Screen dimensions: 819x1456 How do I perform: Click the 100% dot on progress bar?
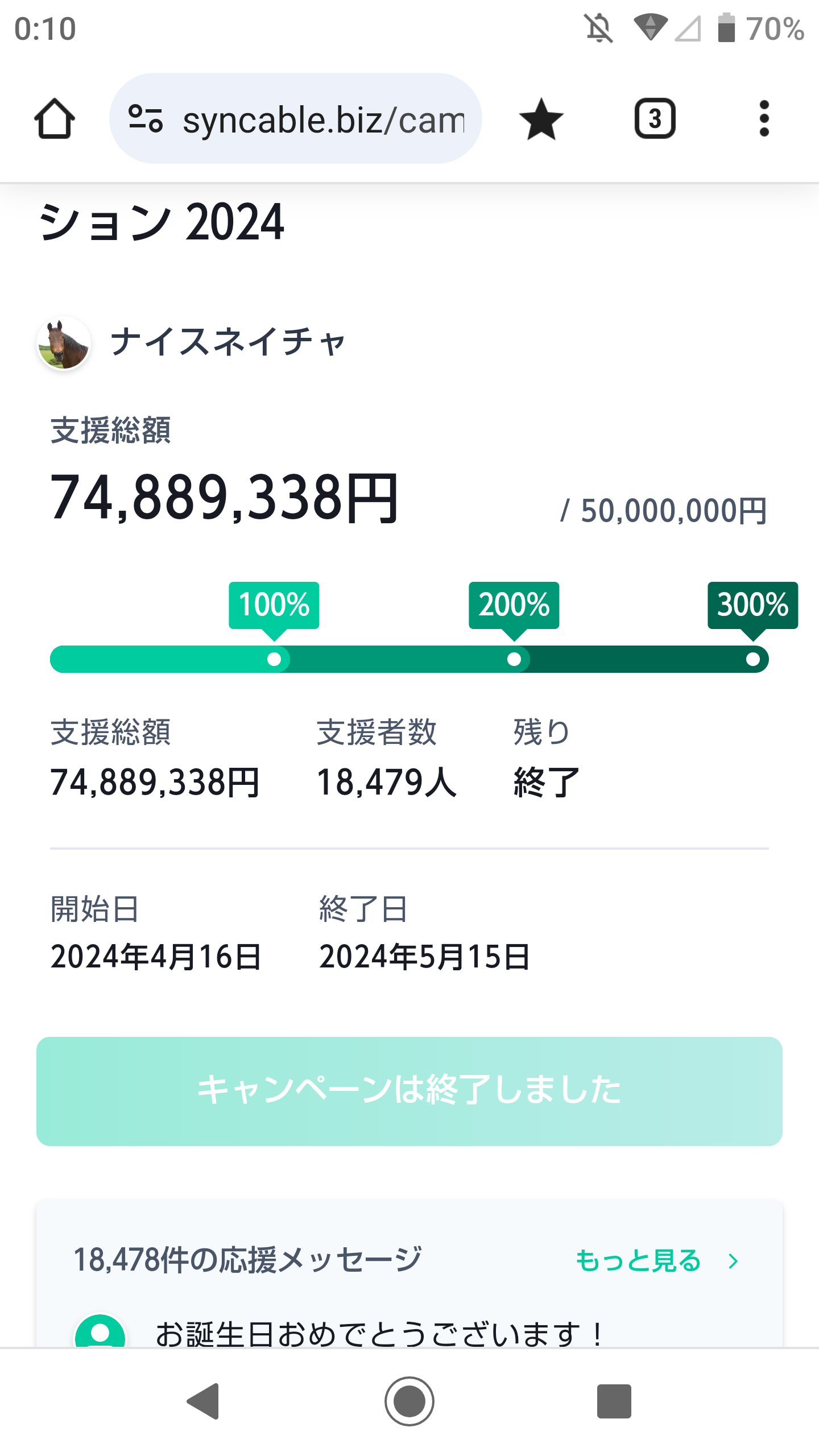274,659
